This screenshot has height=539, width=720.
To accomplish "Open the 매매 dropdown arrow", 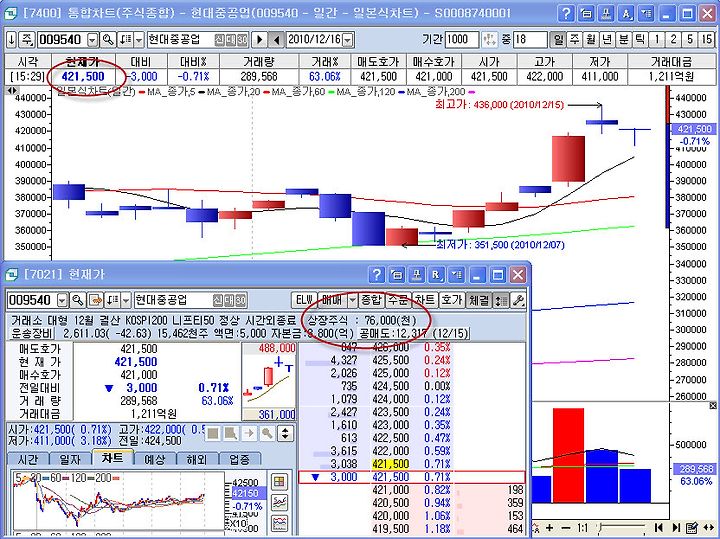I will (x=352, y=301).
